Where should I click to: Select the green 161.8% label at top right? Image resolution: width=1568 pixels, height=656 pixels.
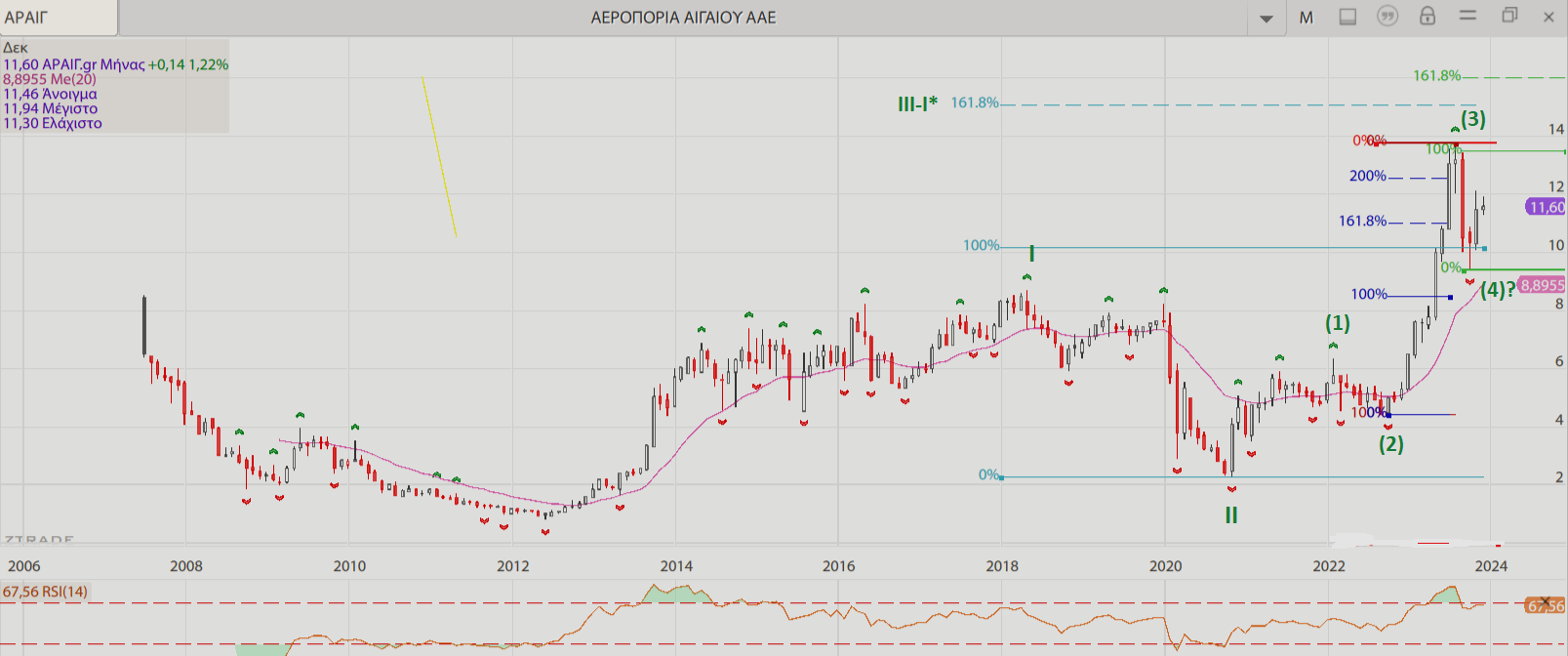click(1437, 76)
